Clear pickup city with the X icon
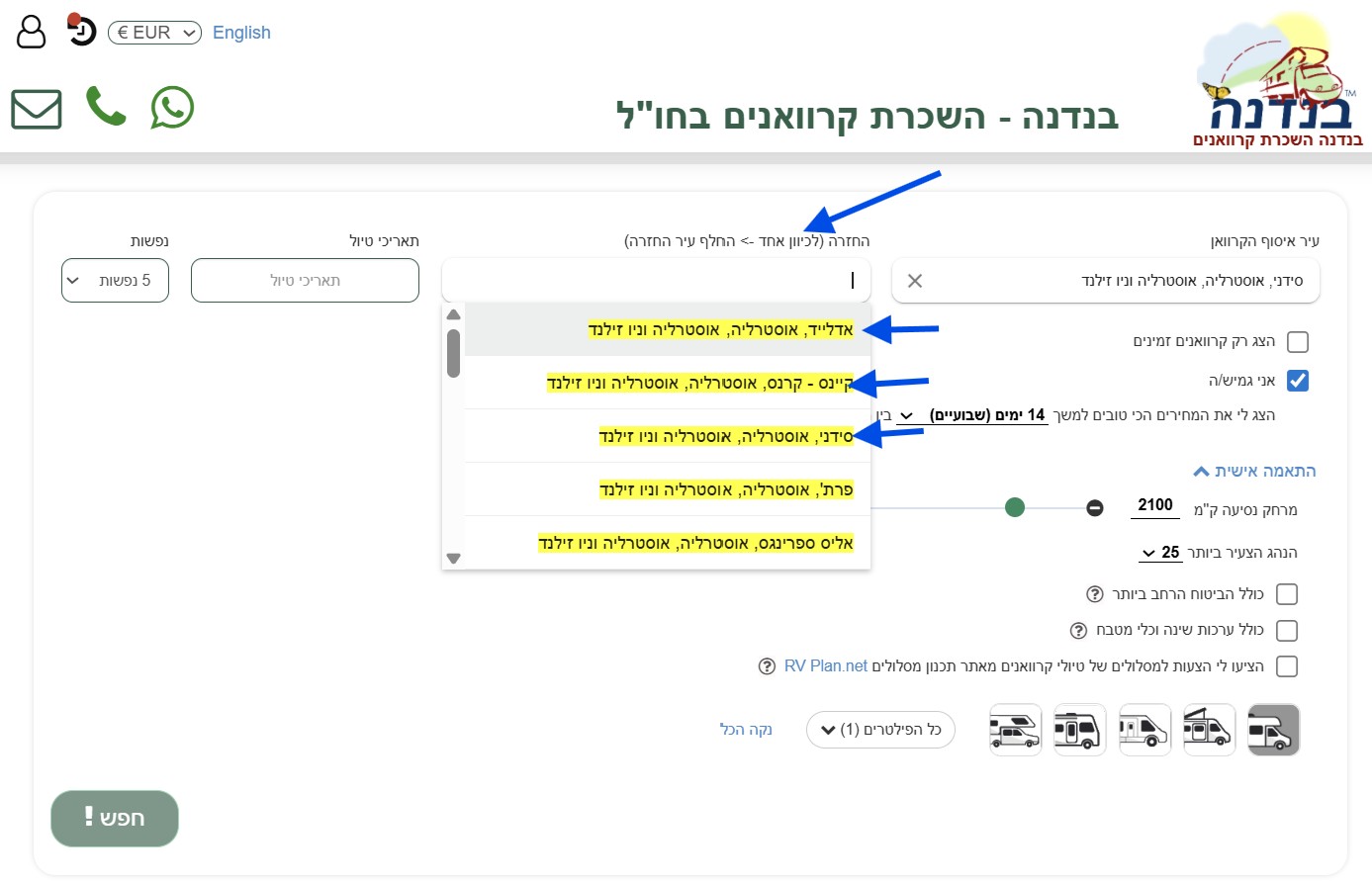This screenshot has height=882, width=1372. click(915, 281)
